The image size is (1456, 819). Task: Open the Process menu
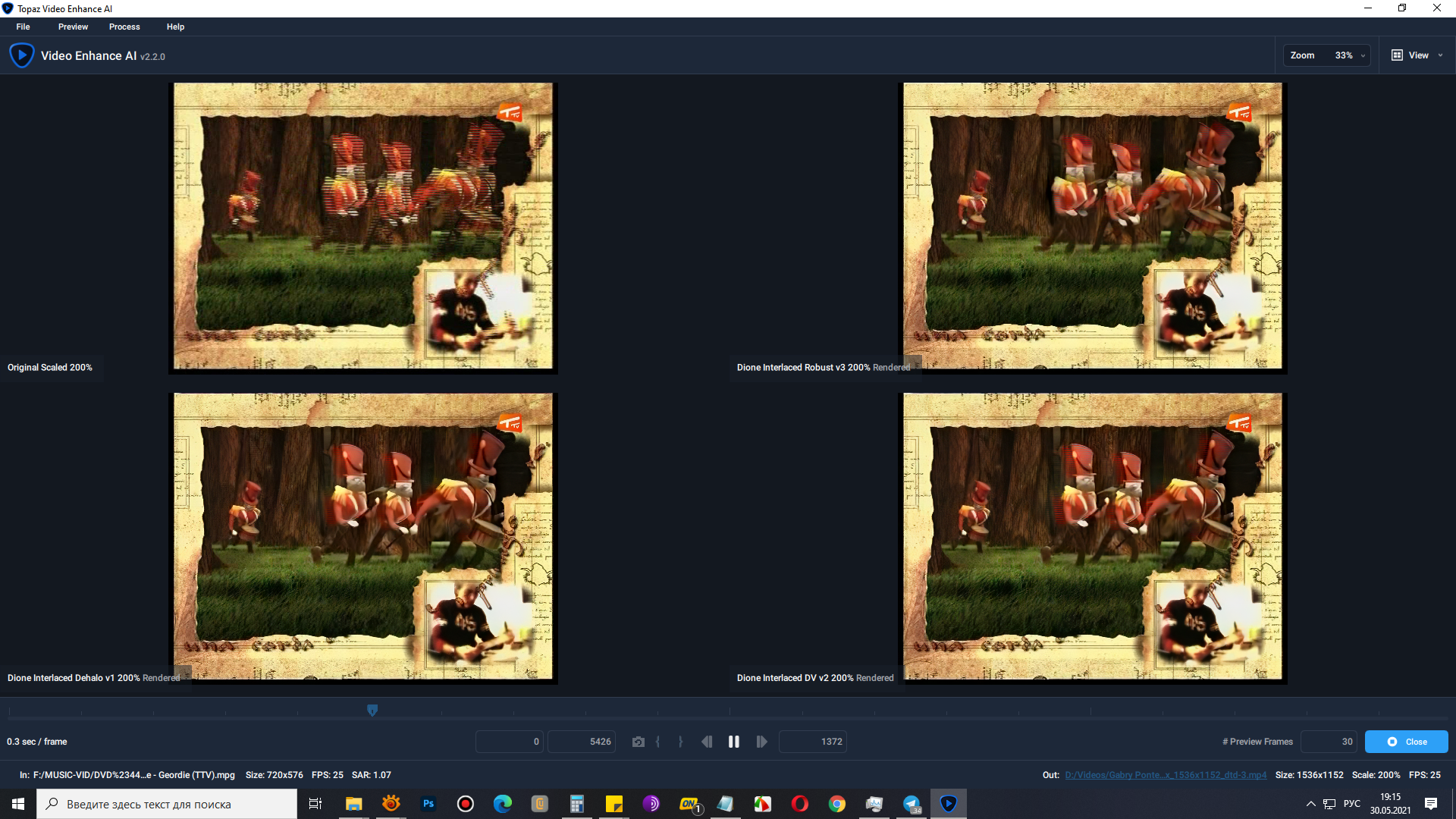(x=124, y=27)
